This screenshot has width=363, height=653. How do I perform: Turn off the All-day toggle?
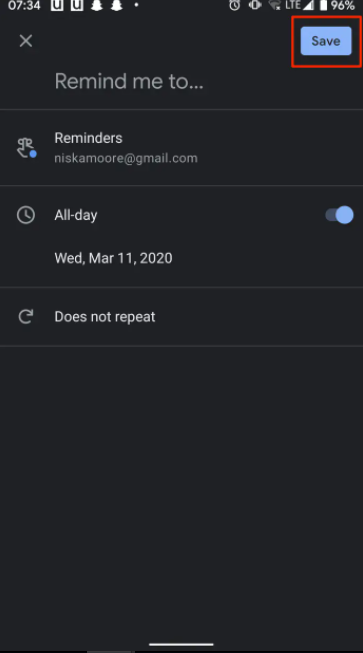[x=339, y=215]
